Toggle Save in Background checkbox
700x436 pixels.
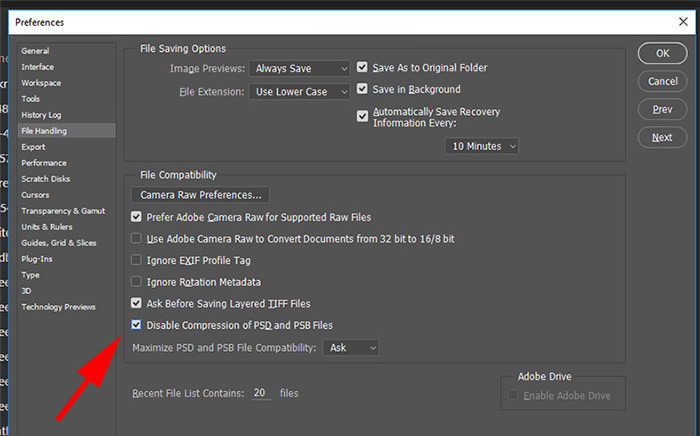tap(362, 89)
